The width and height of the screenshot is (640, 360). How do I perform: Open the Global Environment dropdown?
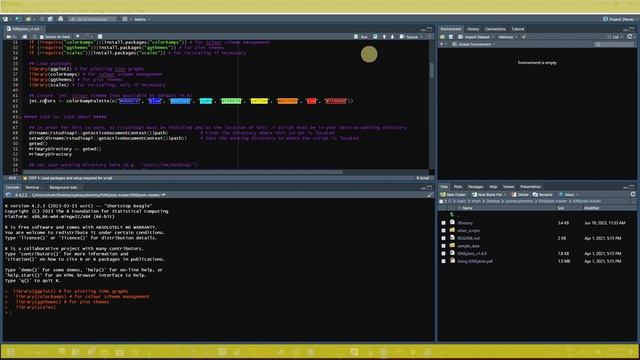coord(474,44)
